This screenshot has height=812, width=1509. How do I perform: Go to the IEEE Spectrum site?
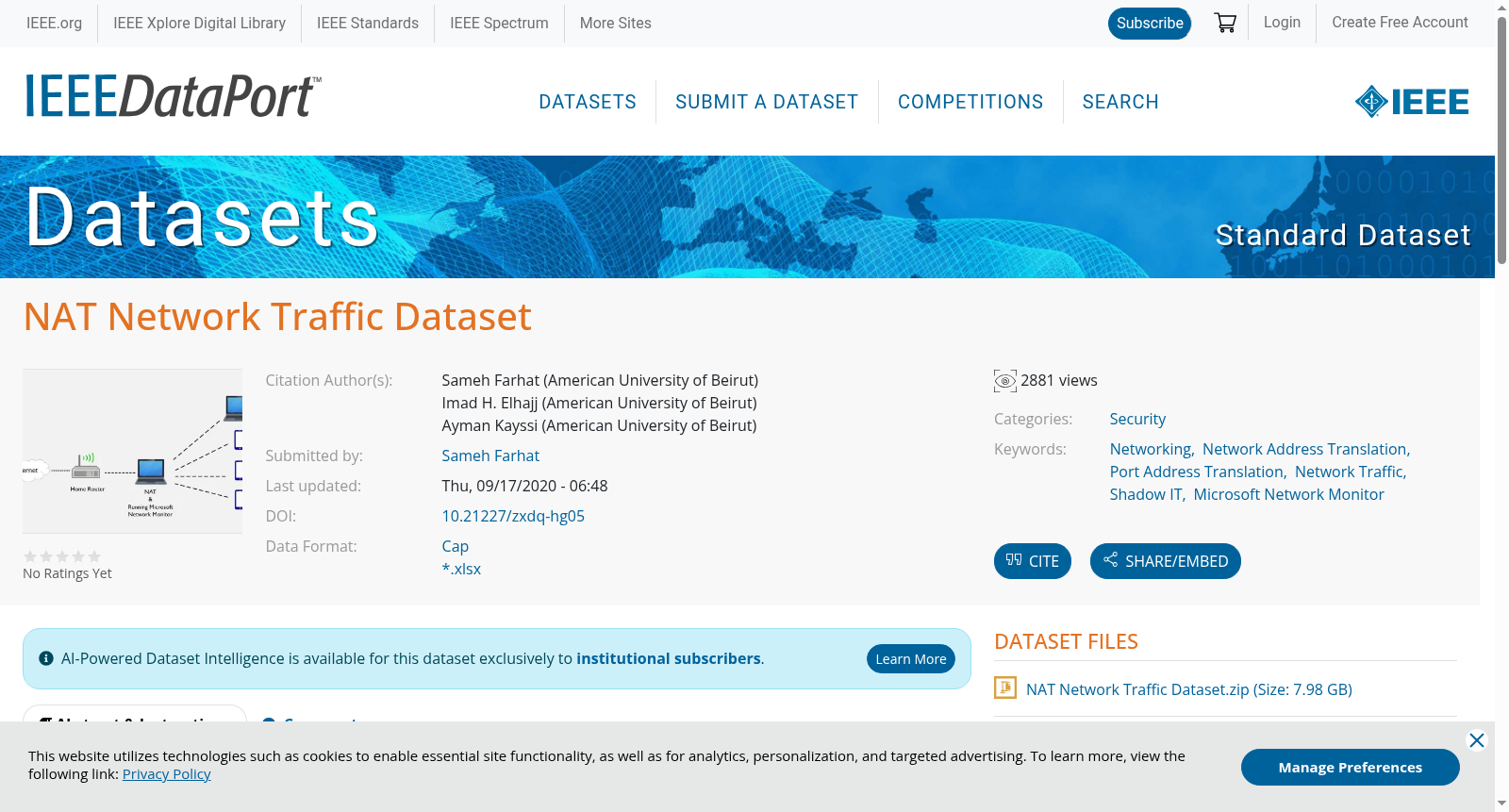point(499,23)
